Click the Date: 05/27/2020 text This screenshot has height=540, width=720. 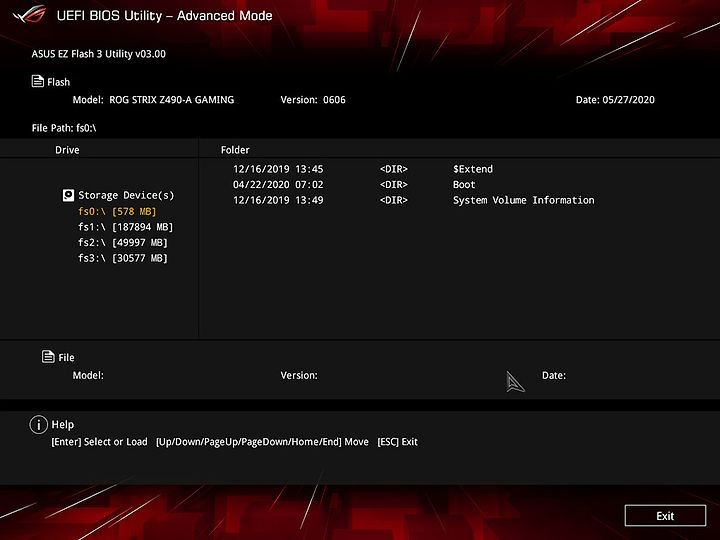[x=615, y=100]
